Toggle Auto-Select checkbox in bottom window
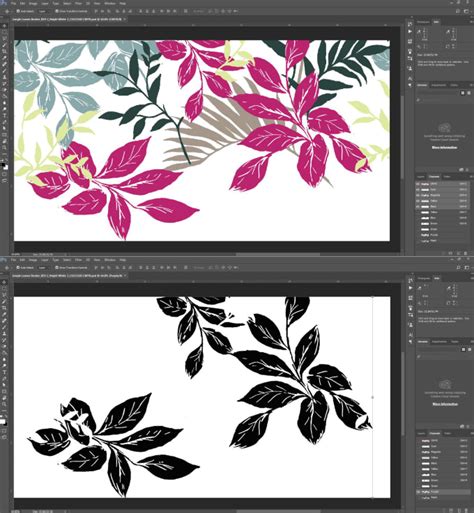 tap(18, 268)
